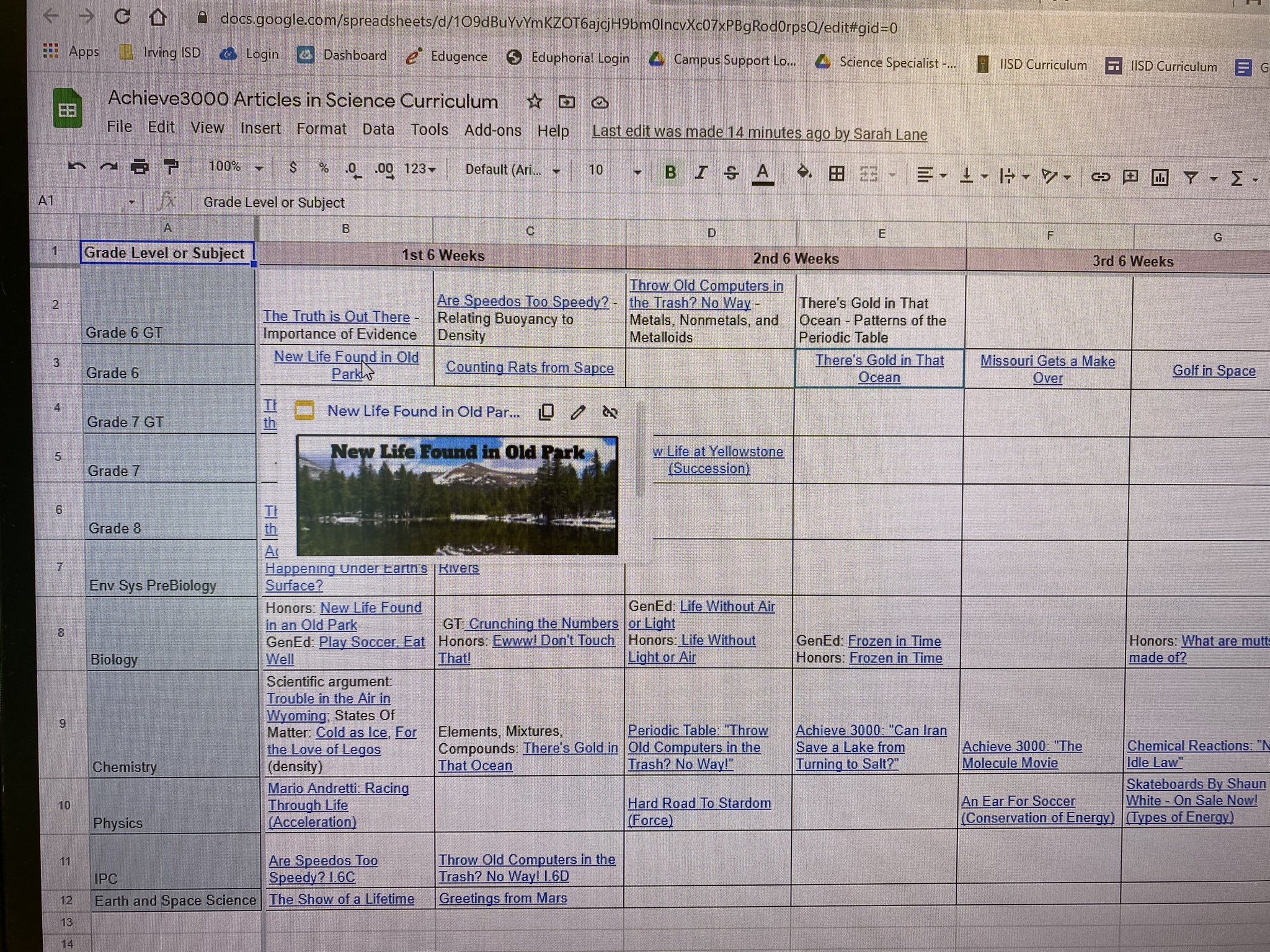Toggle strikethrough formatting
1270x952 pixels.
point(731,173)
